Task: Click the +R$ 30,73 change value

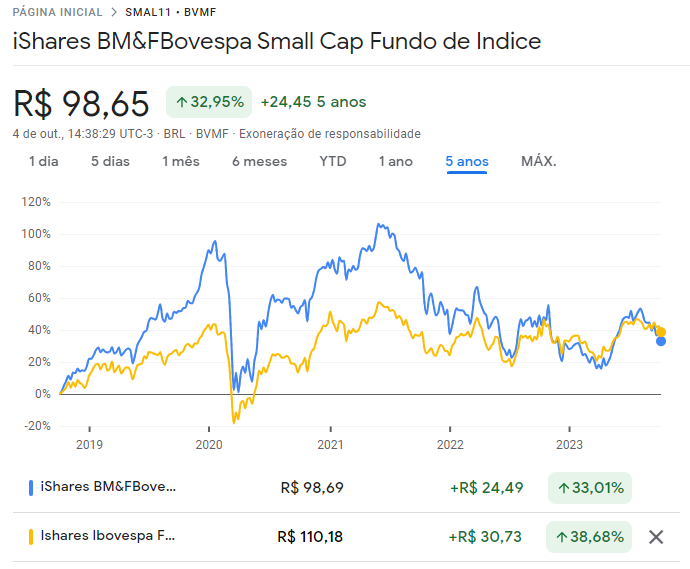Action: pos(485,537)
